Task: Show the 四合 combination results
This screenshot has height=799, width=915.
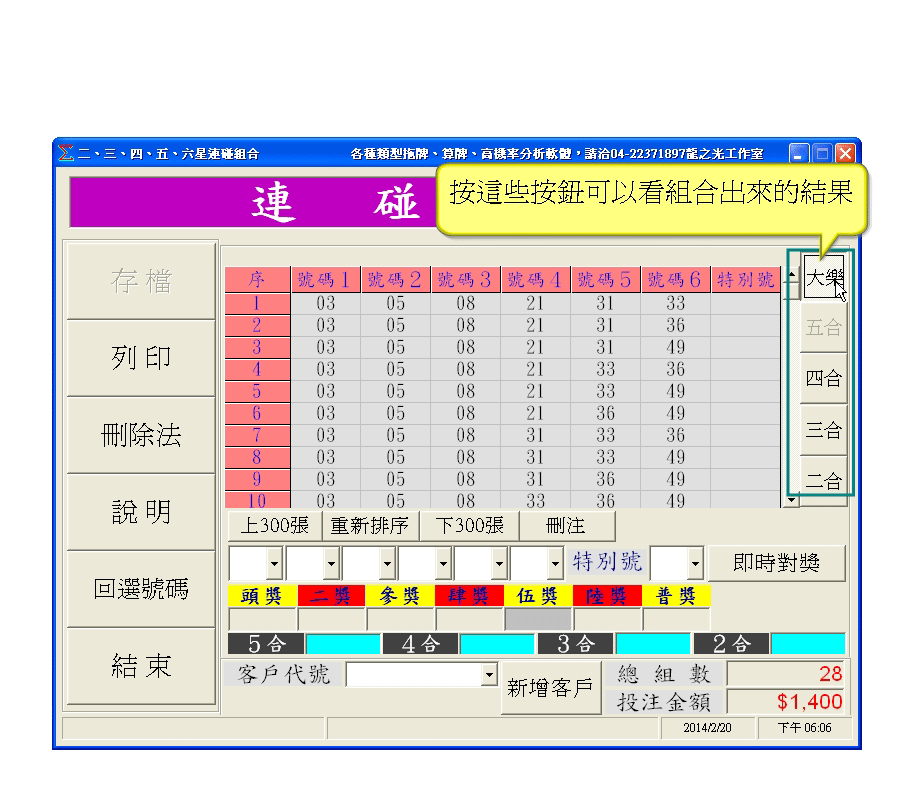Action: pos(823,379)
